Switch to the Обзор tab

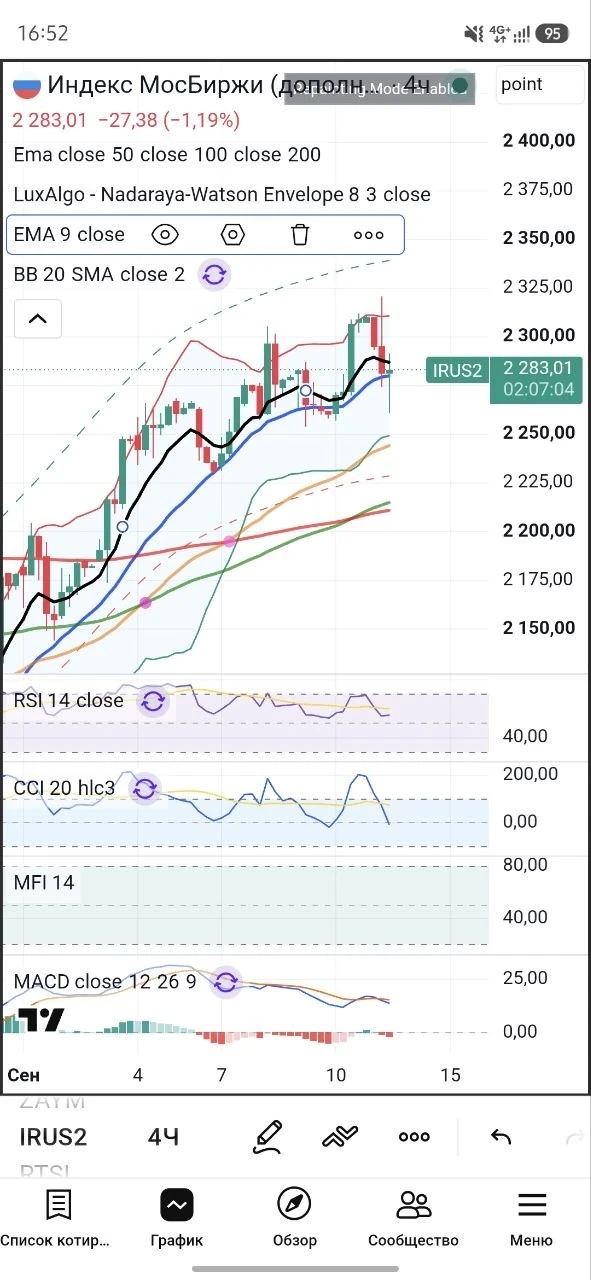294,1218
